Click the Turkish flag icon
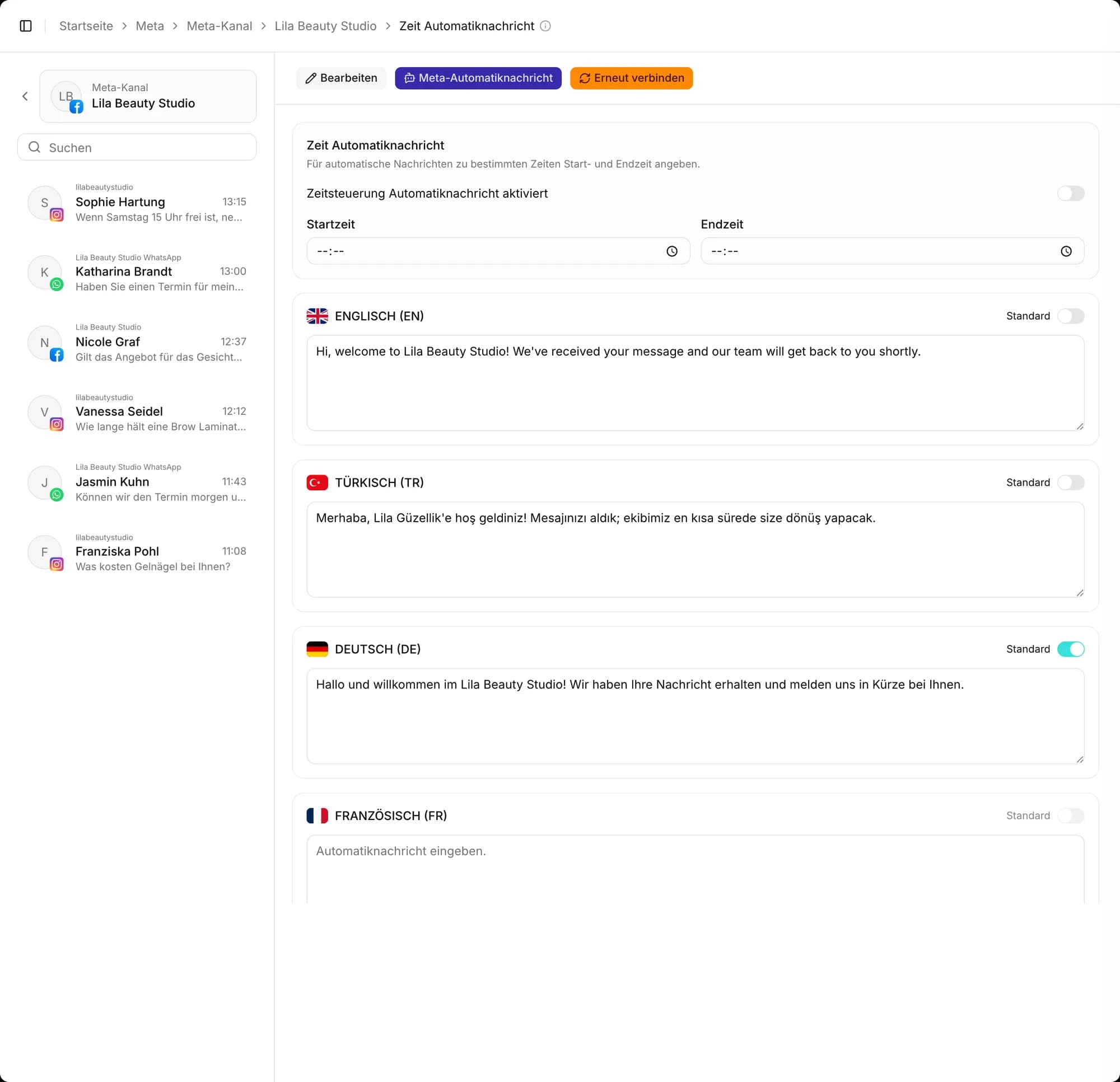 click(x=317, y=483)
